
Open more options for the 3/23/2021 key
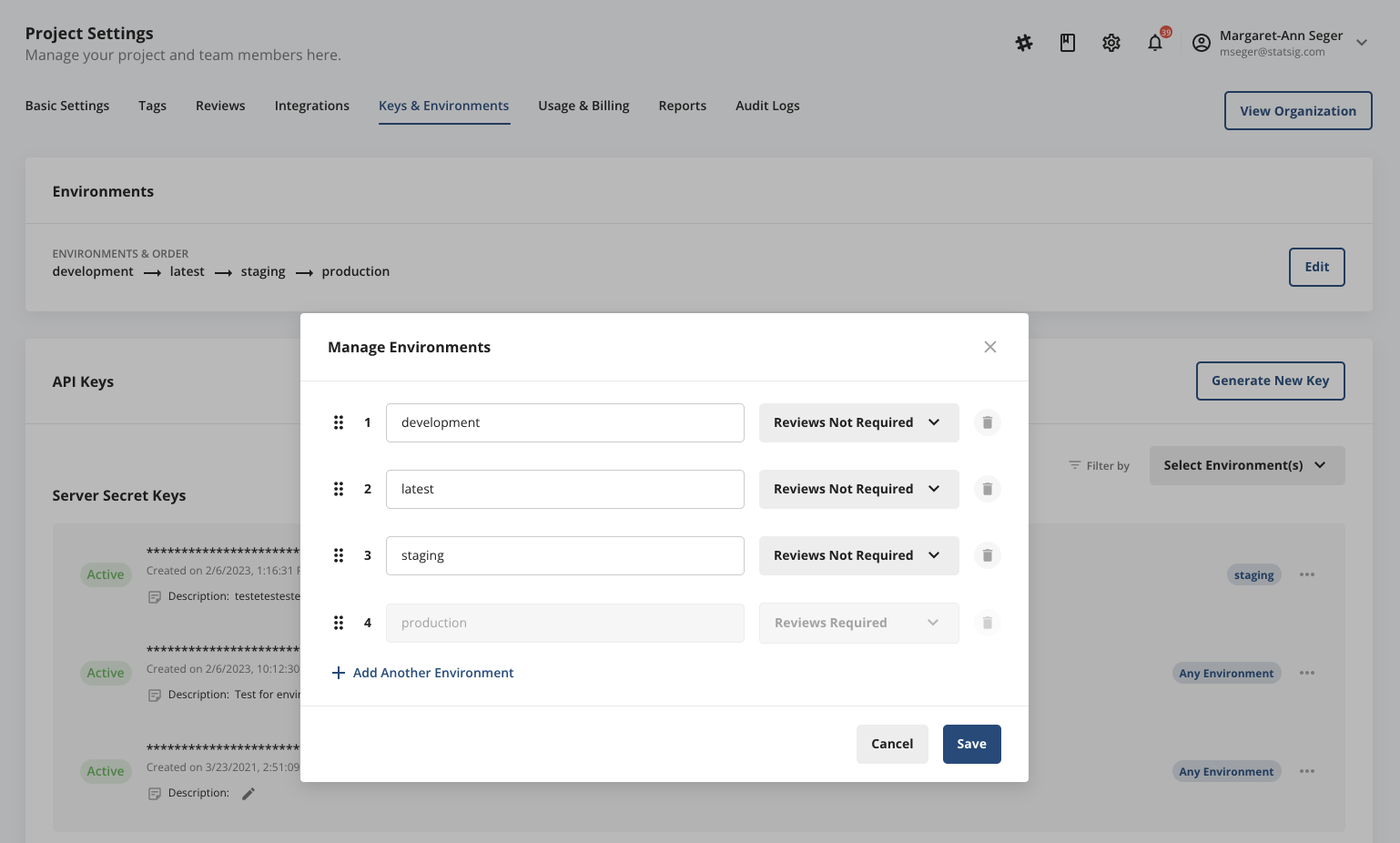1307,771
